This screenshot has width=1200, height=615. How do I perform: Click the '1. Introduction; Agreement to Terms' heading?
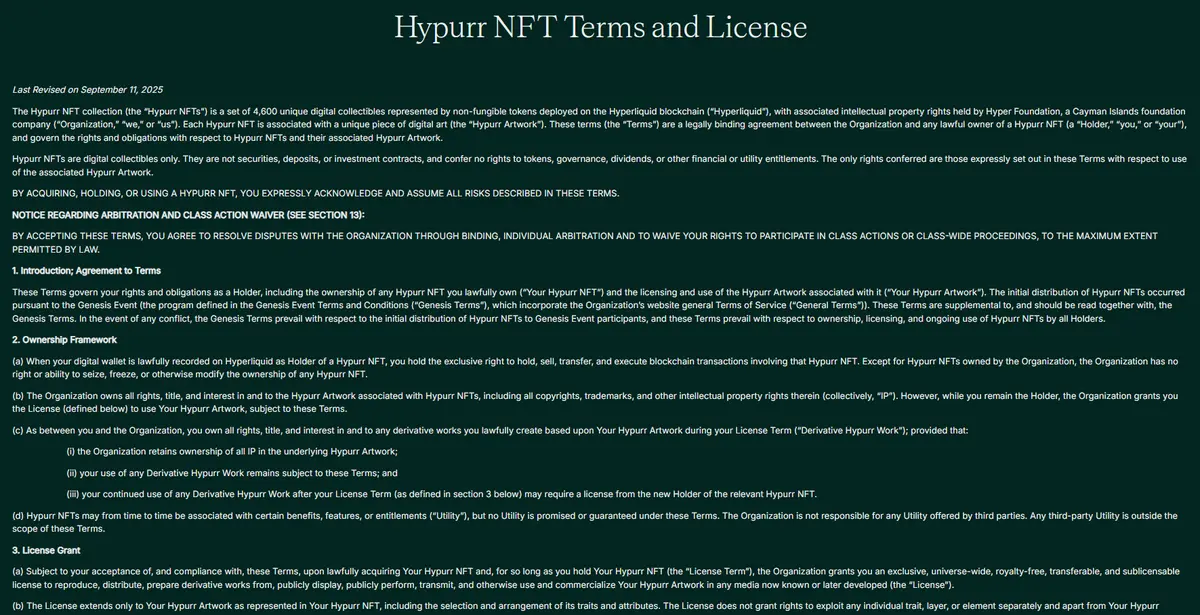[x=86, y=270]
